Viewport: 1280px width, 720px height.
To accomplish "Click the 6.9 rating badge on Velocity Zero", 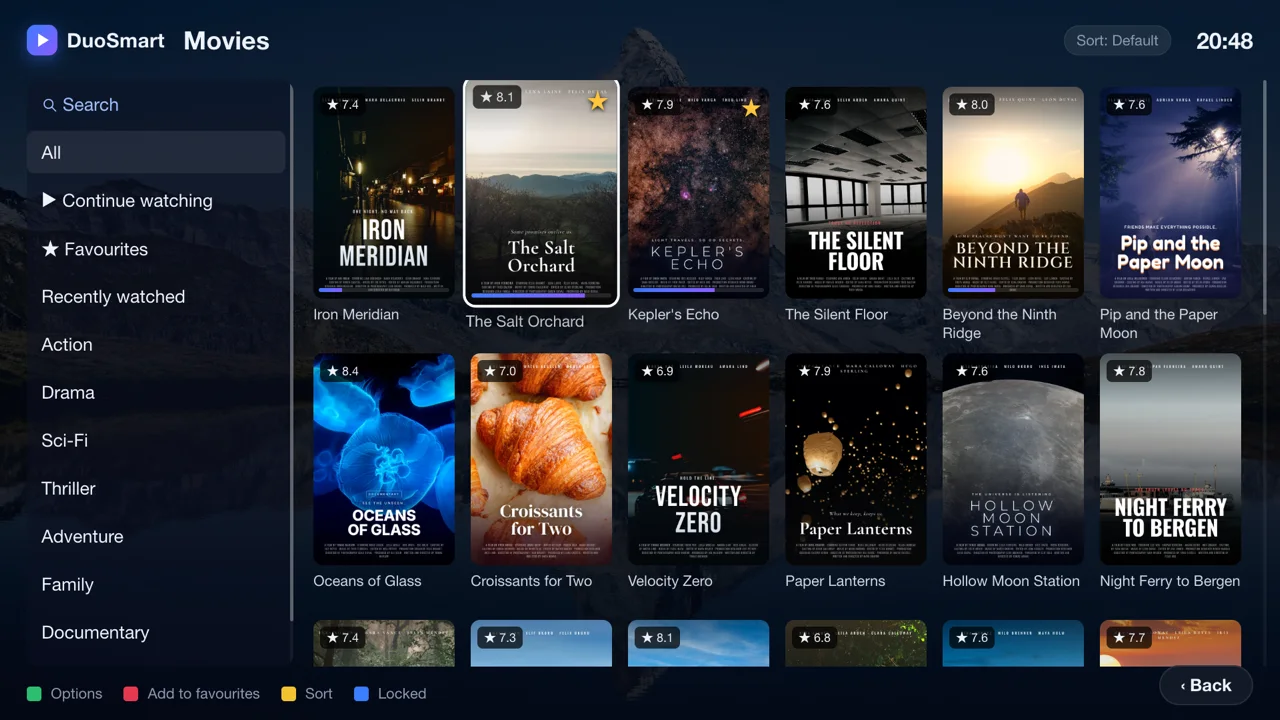I will click(x=657, y=371).
